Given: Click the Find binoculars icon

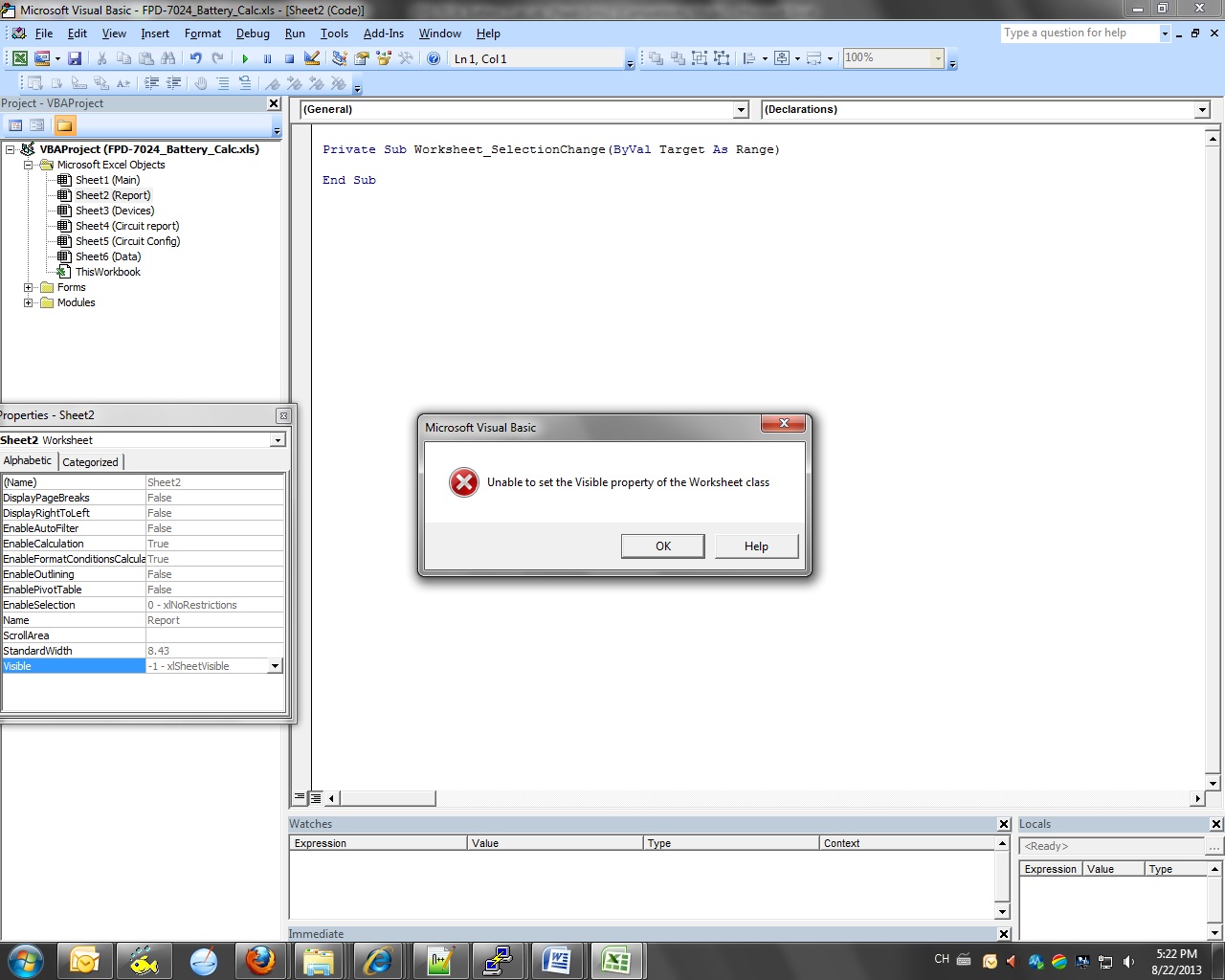Looking at the screenshot, I should 168,58.
